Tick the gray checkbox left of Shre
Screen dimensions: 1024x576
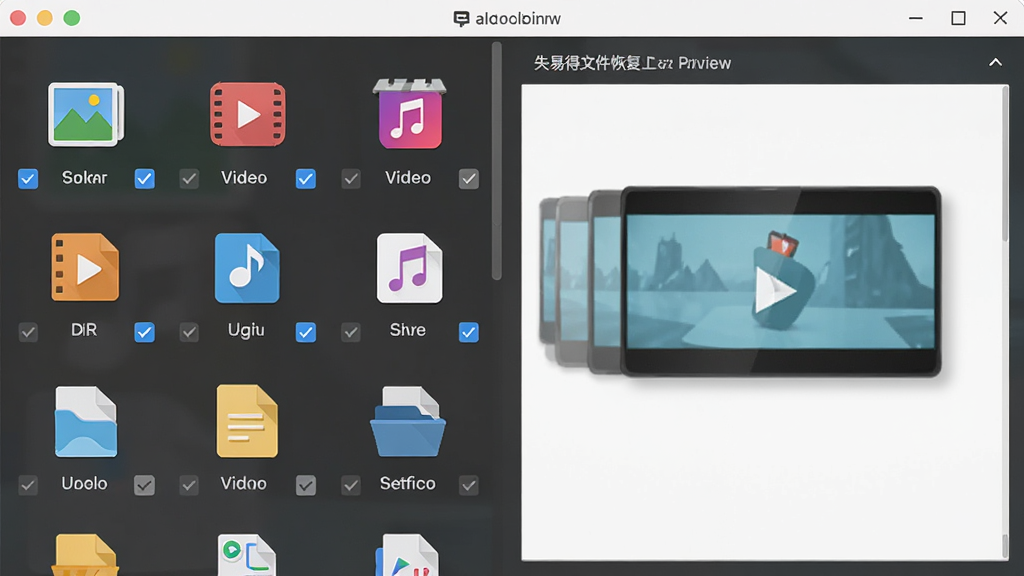click(x=351, y=332)
